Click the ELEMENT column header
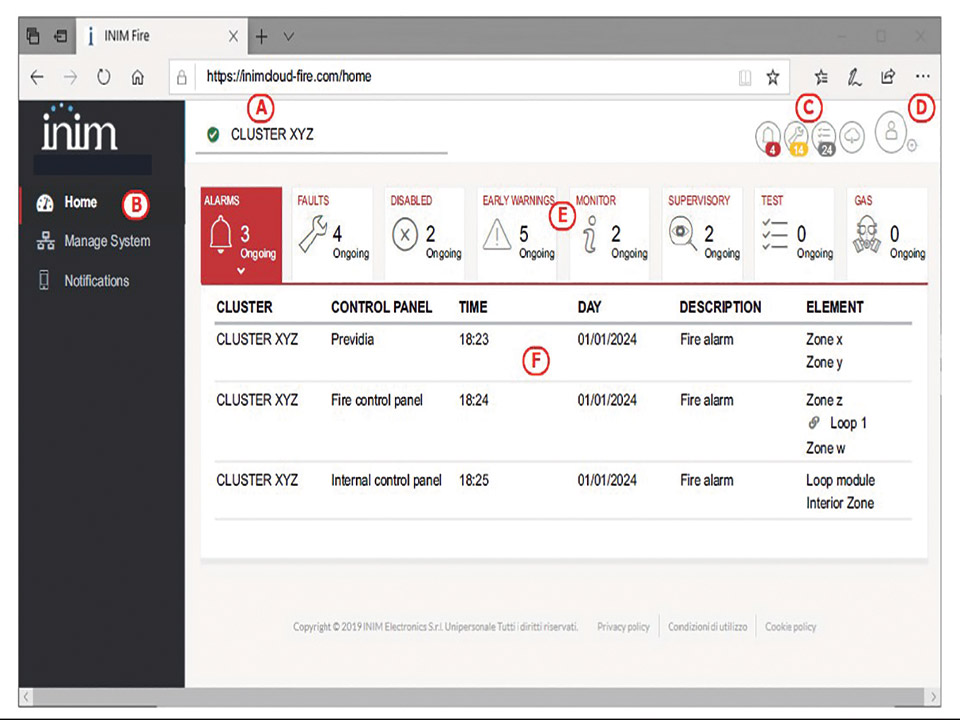The width and height of the screenshot is (960, 720). click(834, 307)
